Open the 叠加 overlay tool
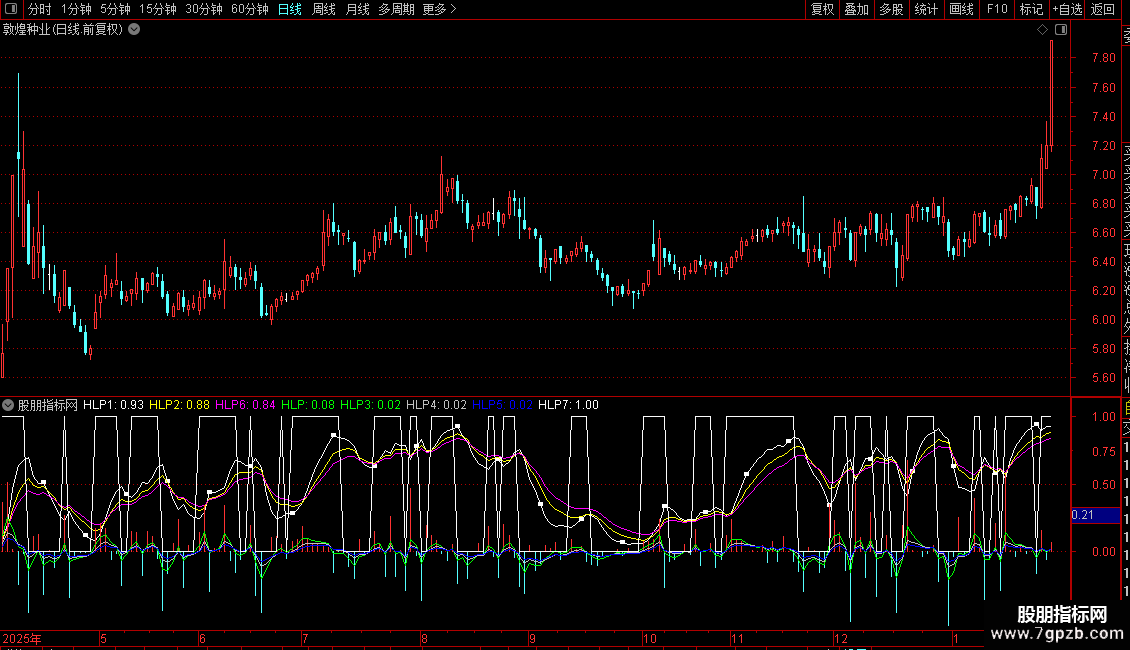 [x=856, y=9]
